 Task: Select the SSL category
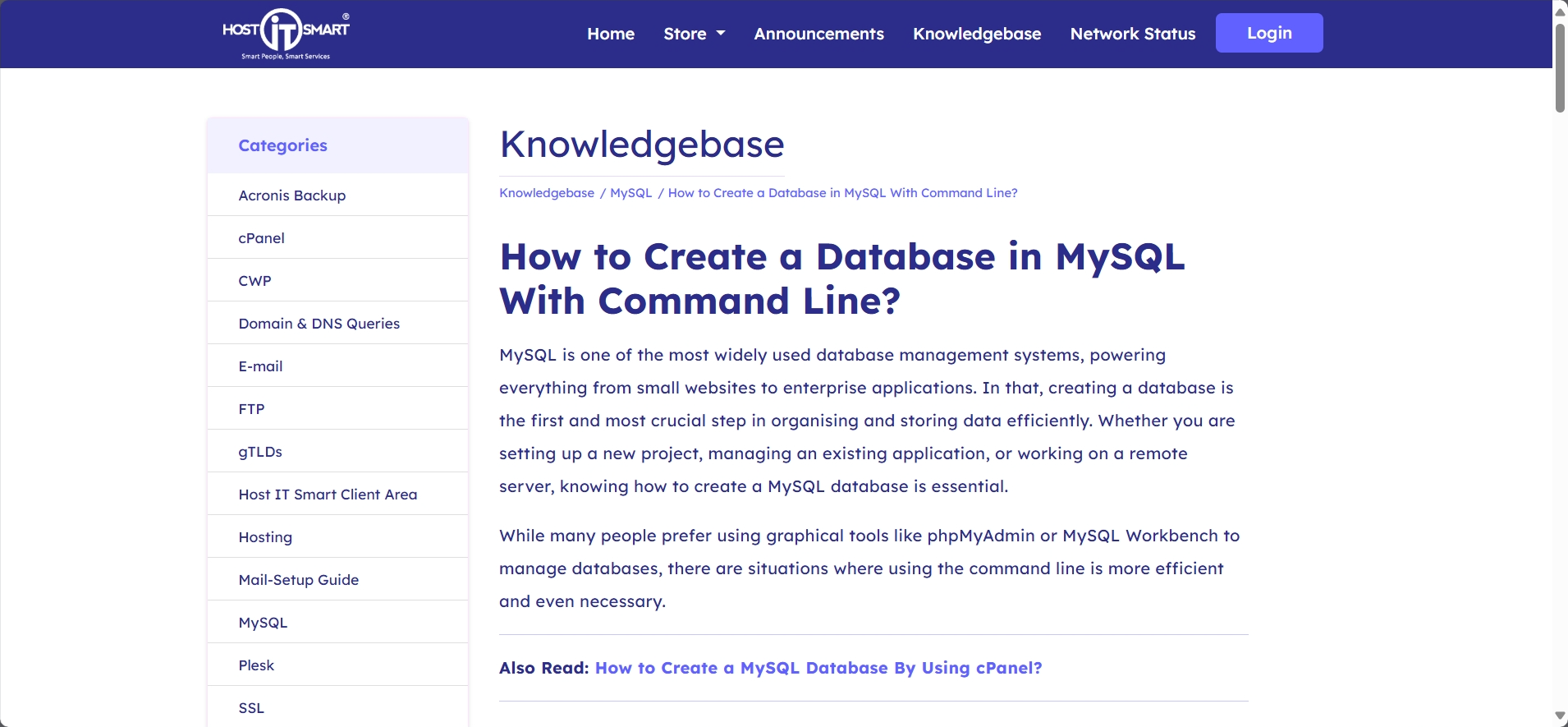click(x=337, y=707)
